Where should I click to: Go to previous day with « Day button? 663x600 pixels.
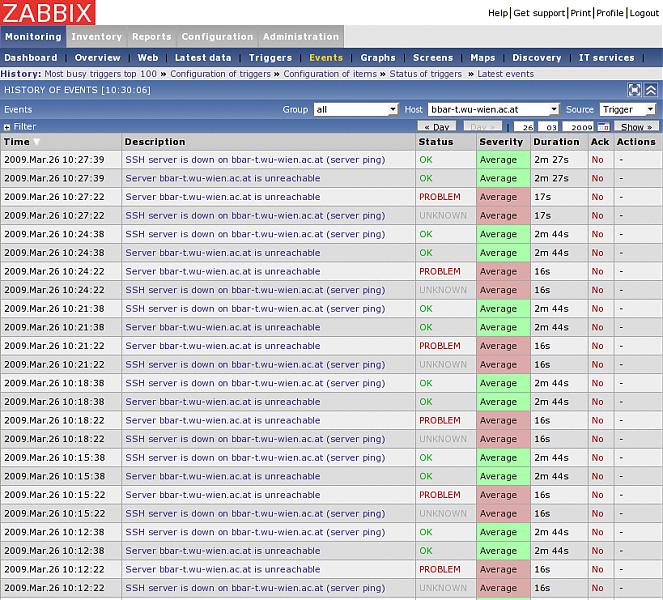point(437,127)
